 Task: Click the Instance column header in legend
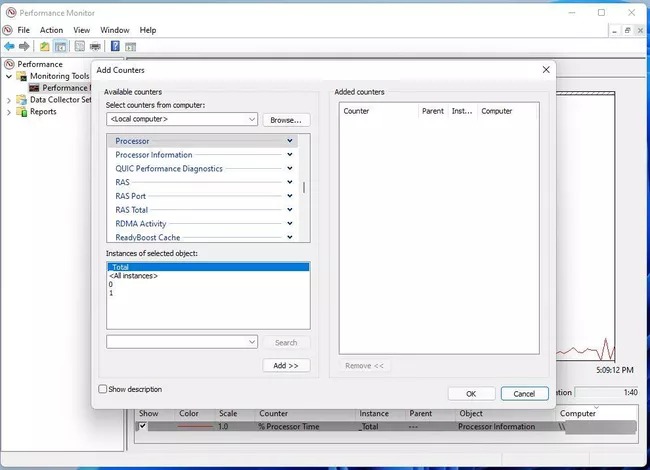coord(374,414)
